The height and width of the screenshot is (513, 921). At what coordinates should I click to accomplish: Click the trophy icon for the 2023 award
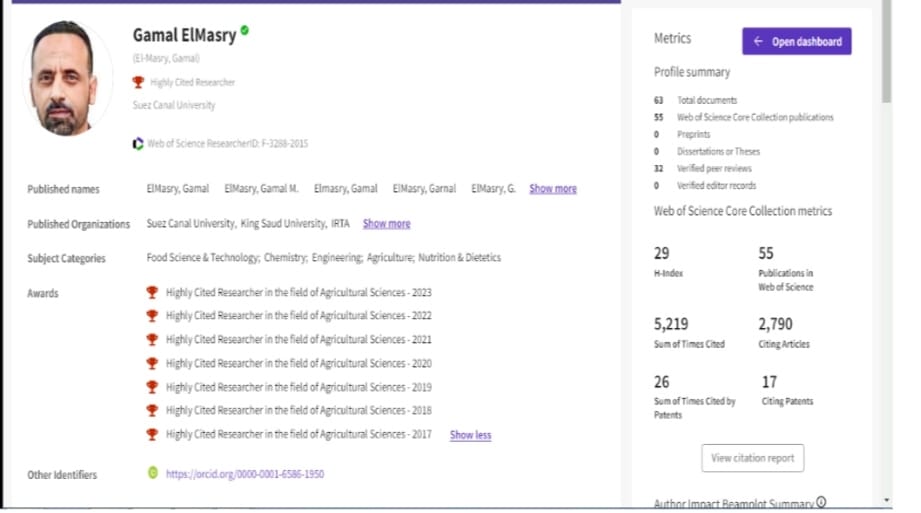152,292
